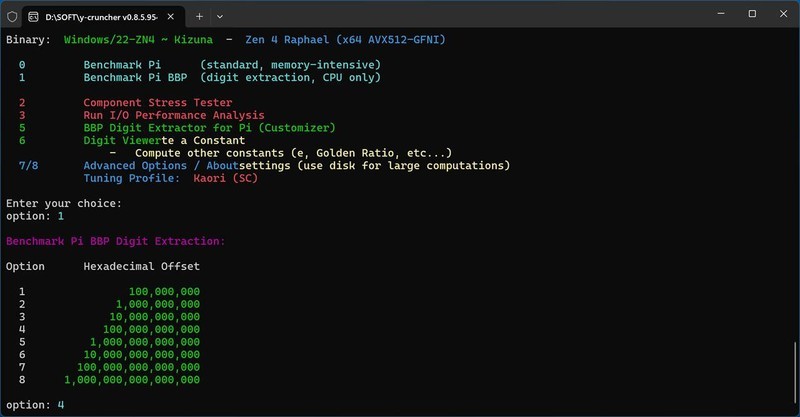This screenshot has width=800, height=417.
Task: Click 'Benchmark Pi (standard, memory-intensive)' line
Action: [232, 65]
